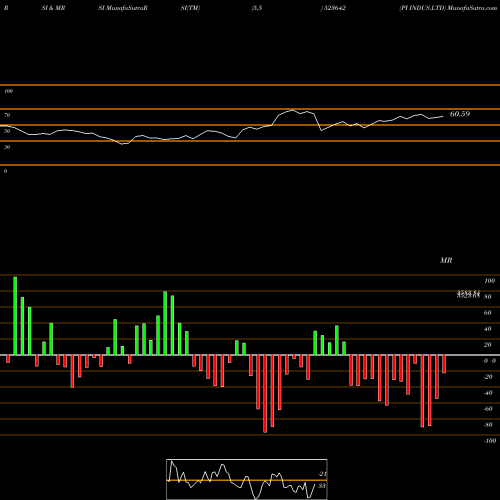Click the MR axis label -100

coord(490,441)
